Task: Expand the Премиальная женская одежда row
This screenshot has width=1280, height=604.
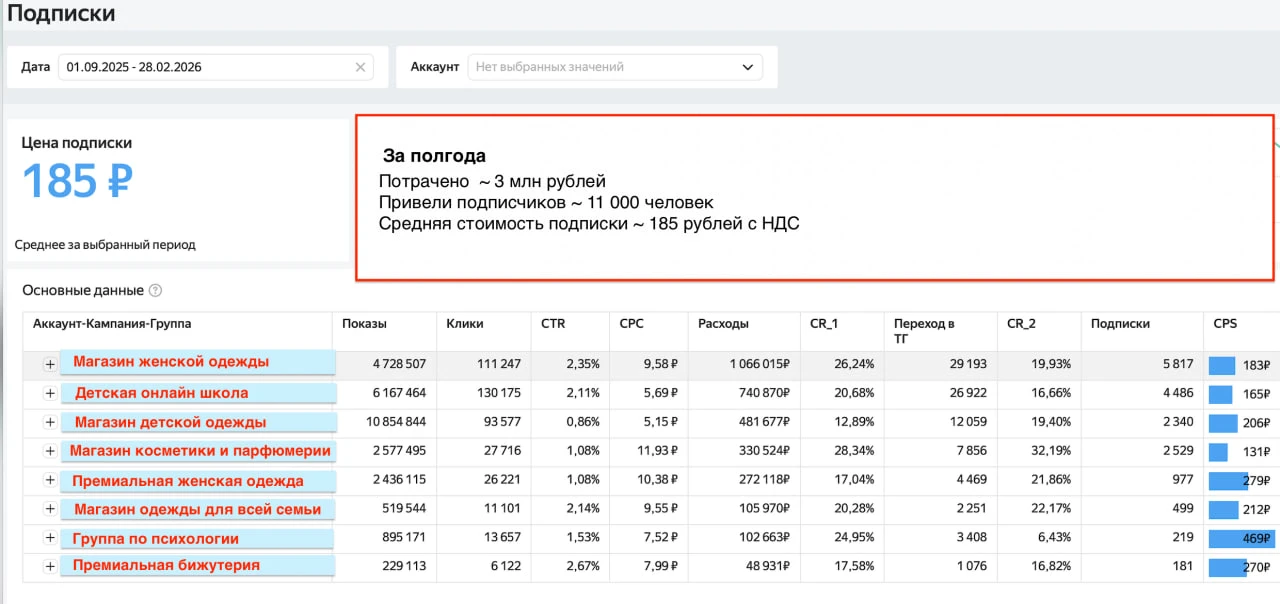Action: click(x=49, y=481)
